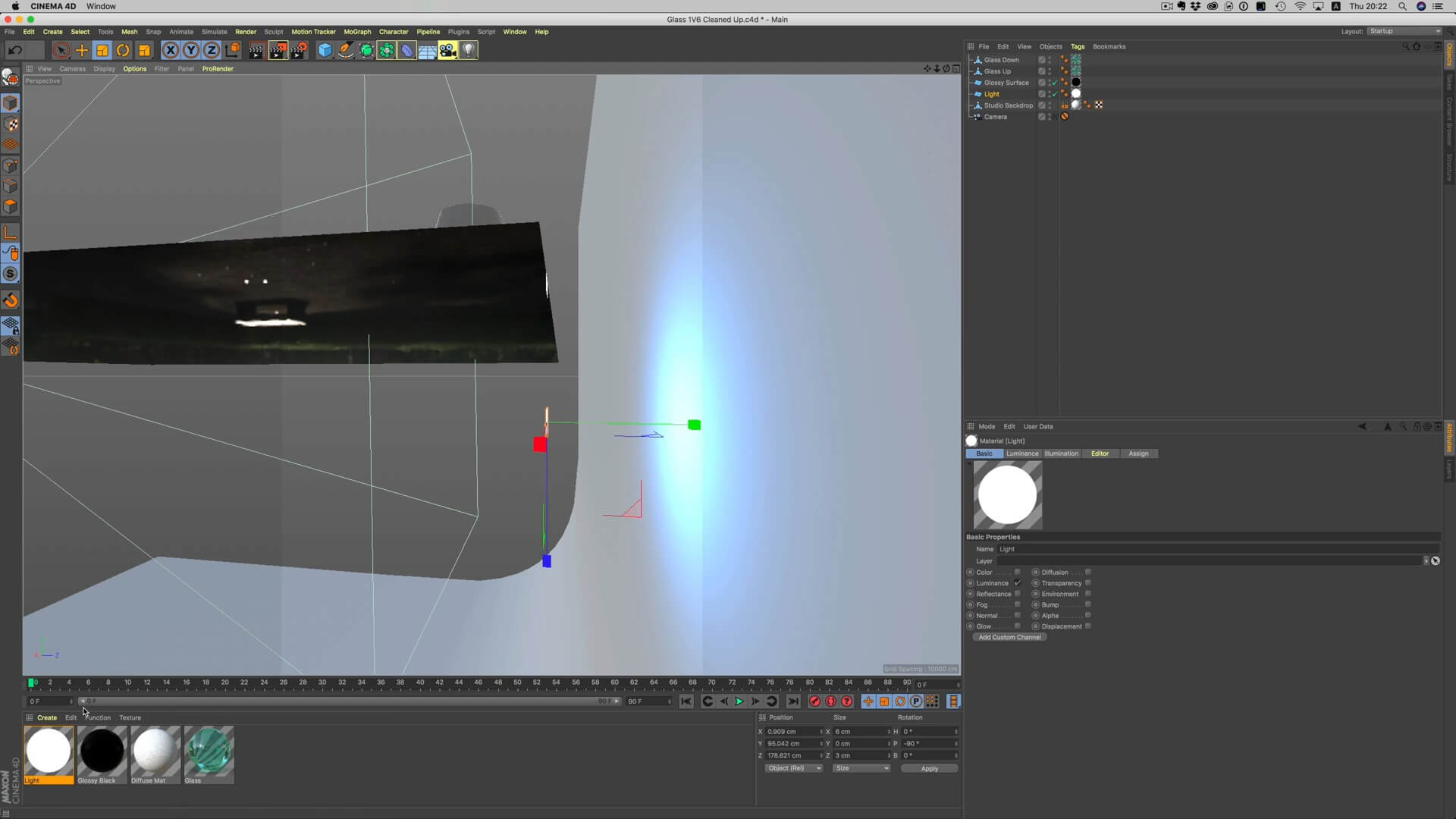Activate the Rotate tool
This screenshot has height=819, width=1456.
[123, 50]
